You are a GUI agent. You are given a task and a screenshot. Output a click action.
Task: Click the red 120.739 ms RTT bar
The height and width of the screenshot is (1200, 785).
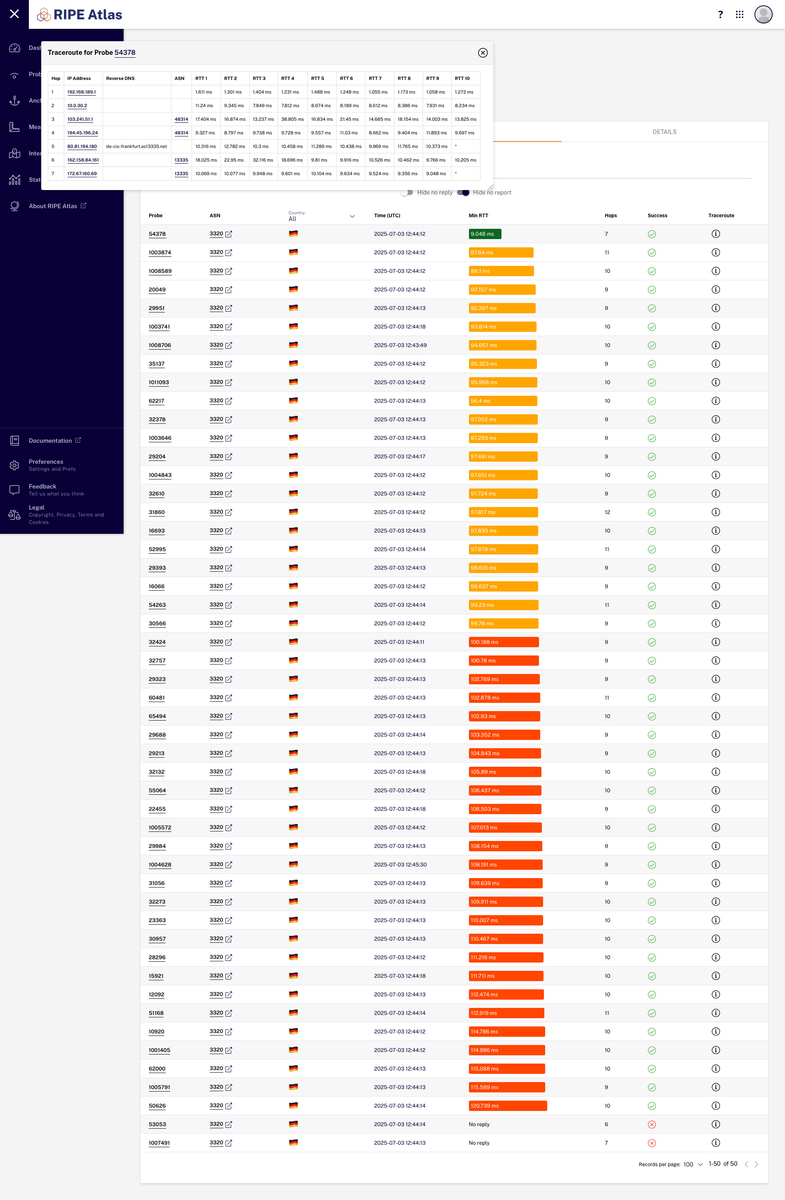508,1106
